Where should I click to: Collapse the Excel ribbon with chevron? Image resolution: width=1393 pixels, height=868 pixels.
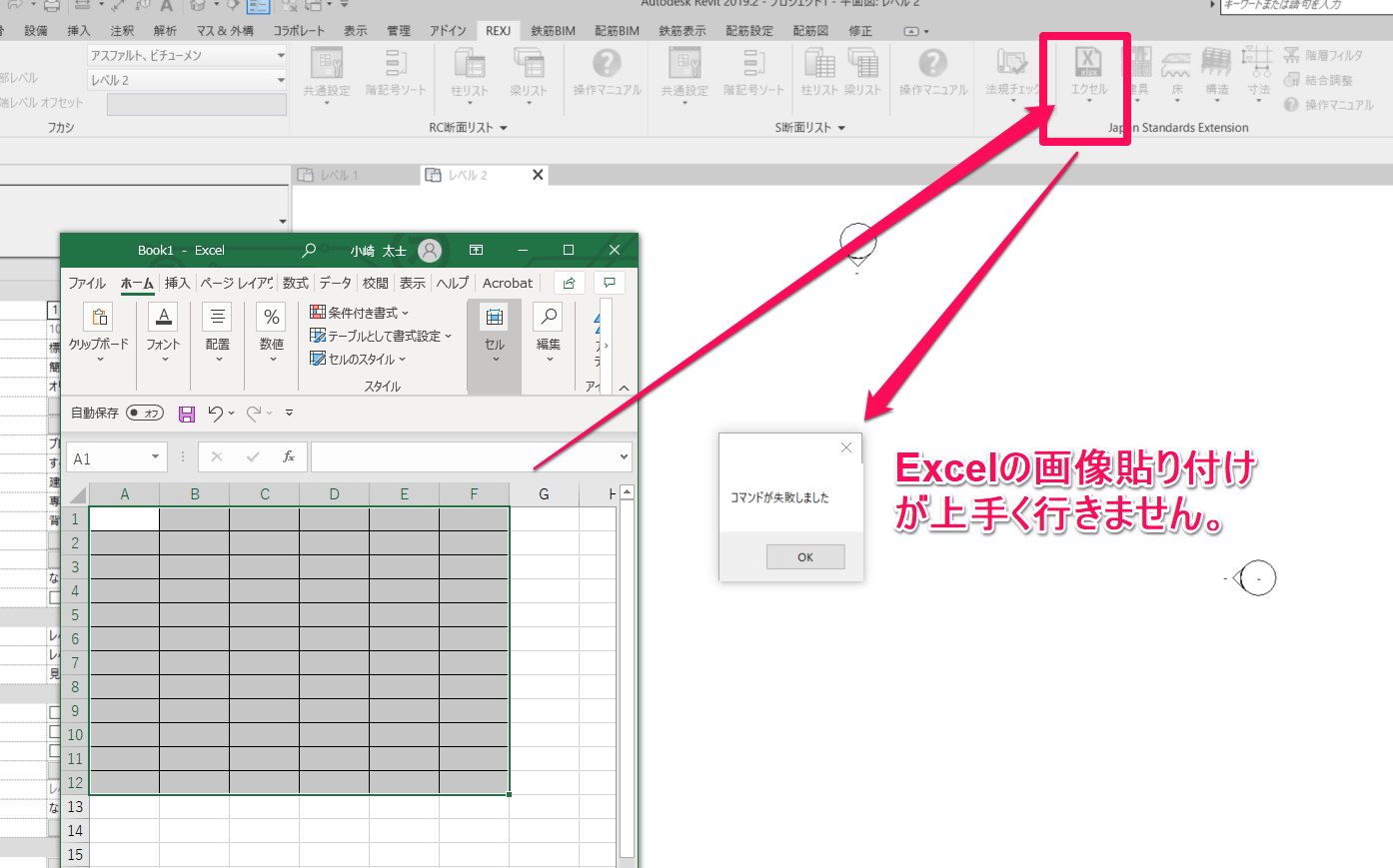(624, 388)
